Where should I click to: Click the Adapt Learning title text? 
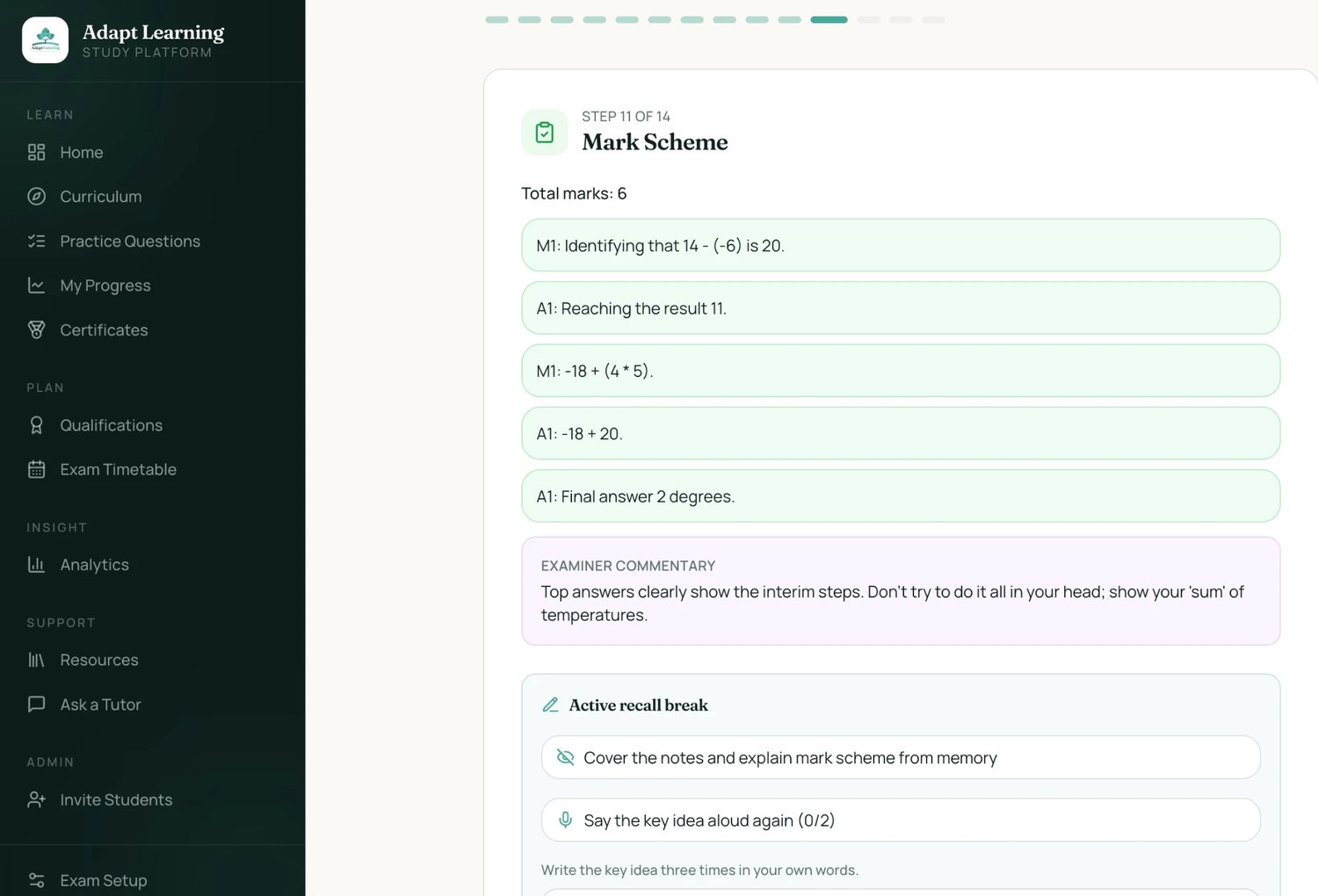(153, 33)
